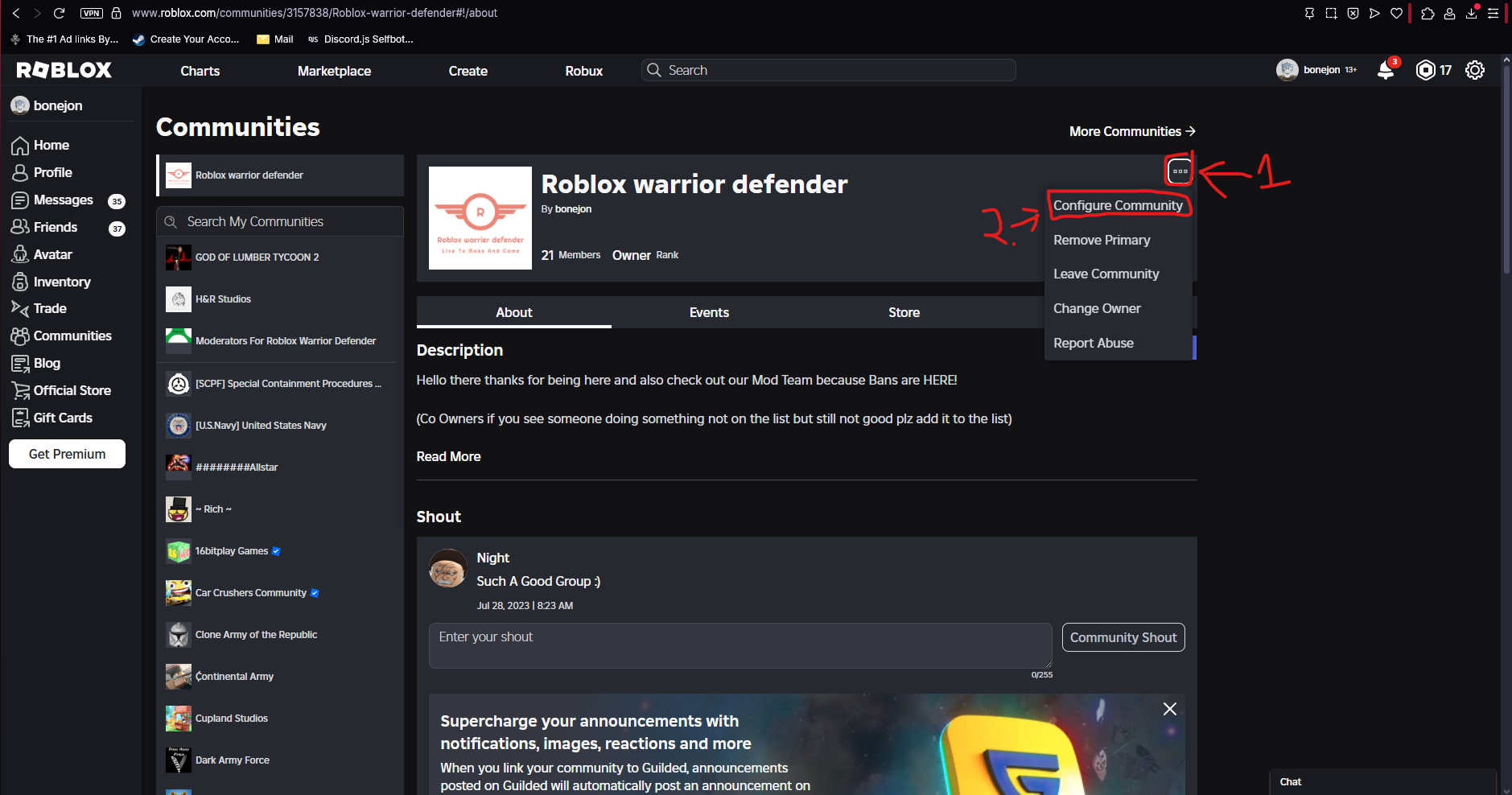Click the Community Shout button
Screen dimensions: 1512x795
pyautogui.click(x=1123, y=637)
